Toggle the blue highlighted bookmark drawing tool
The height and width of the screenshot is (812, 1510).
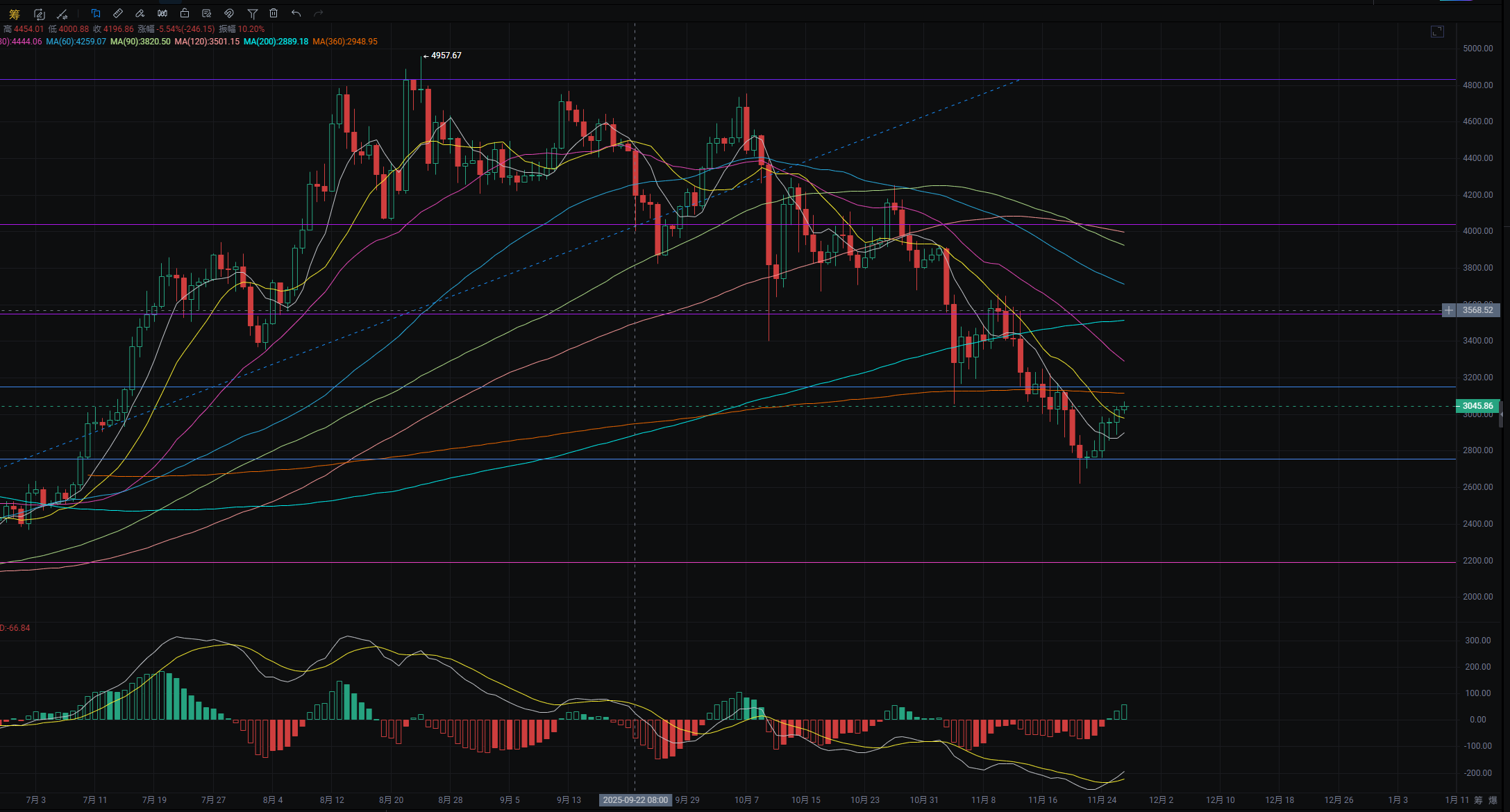click(96, 13)
